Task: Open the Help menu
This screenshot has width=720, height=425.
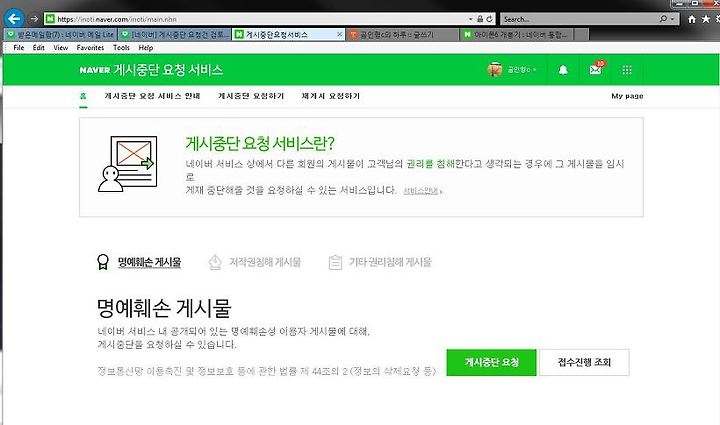Action: [x=146, y=48]
